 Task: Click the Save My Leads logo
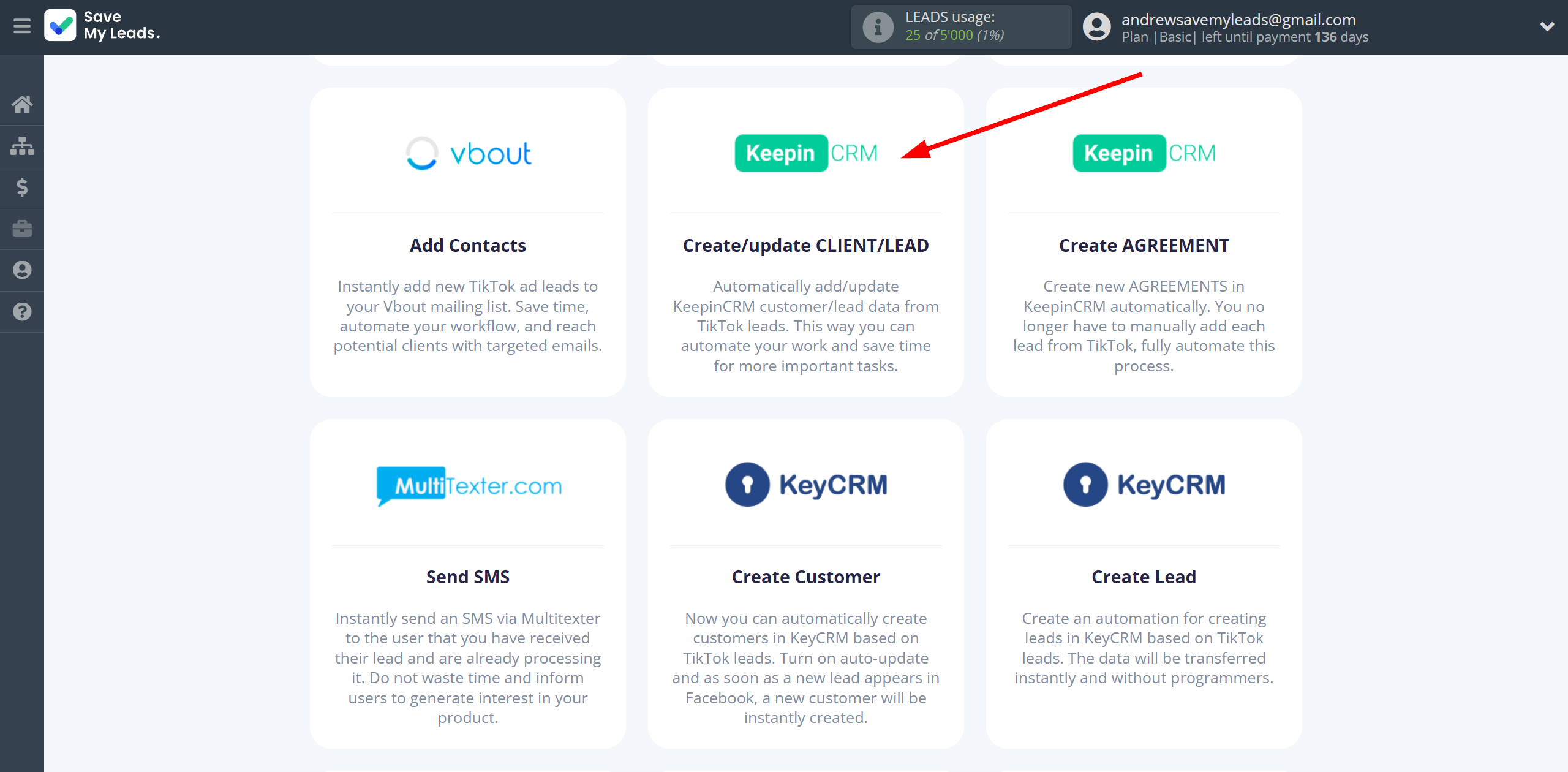pos(102,26)
